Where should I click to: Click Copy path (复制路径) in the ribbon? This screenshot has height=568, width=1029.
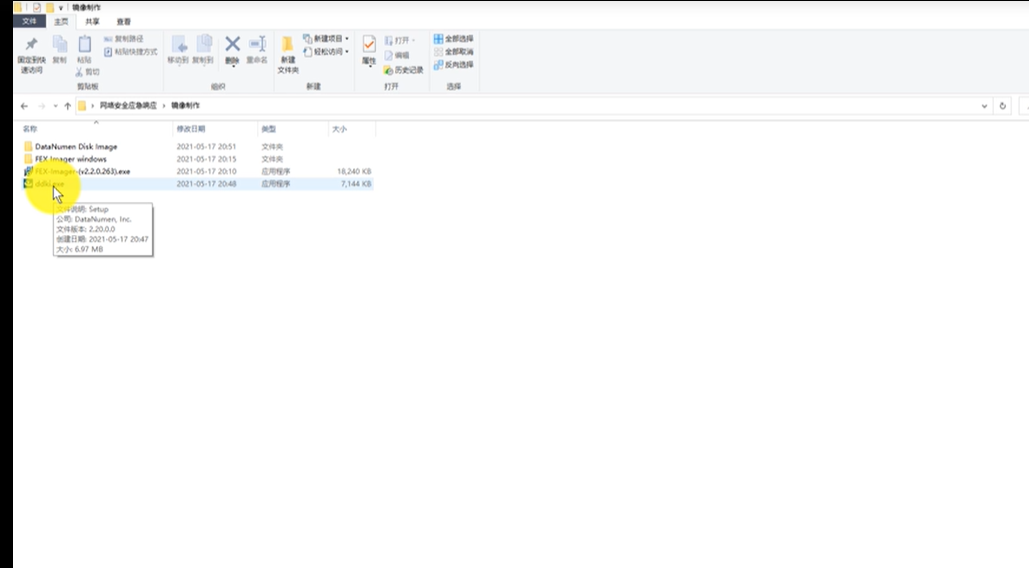click(x=123, y=39)
